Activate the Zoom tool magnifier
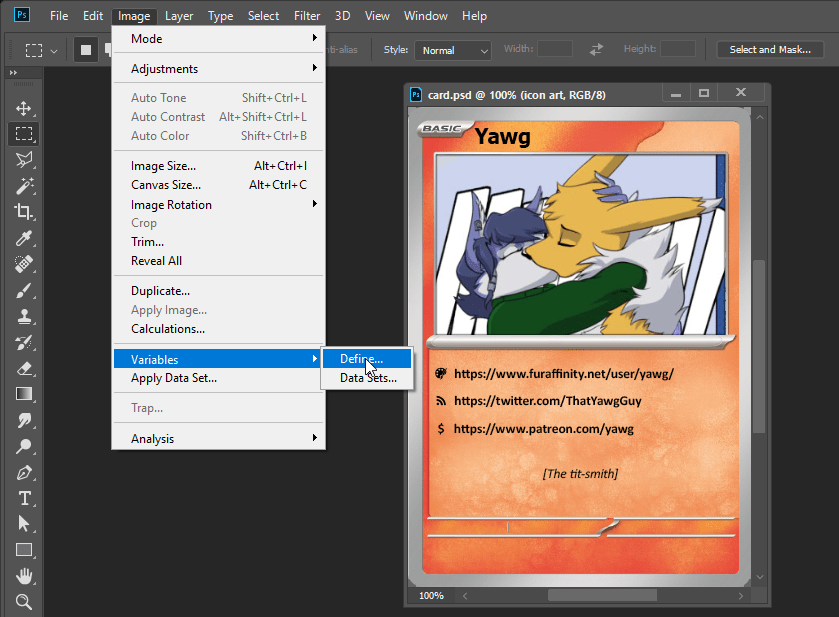Screen dimensions: 839x617 tap(24, 602)
